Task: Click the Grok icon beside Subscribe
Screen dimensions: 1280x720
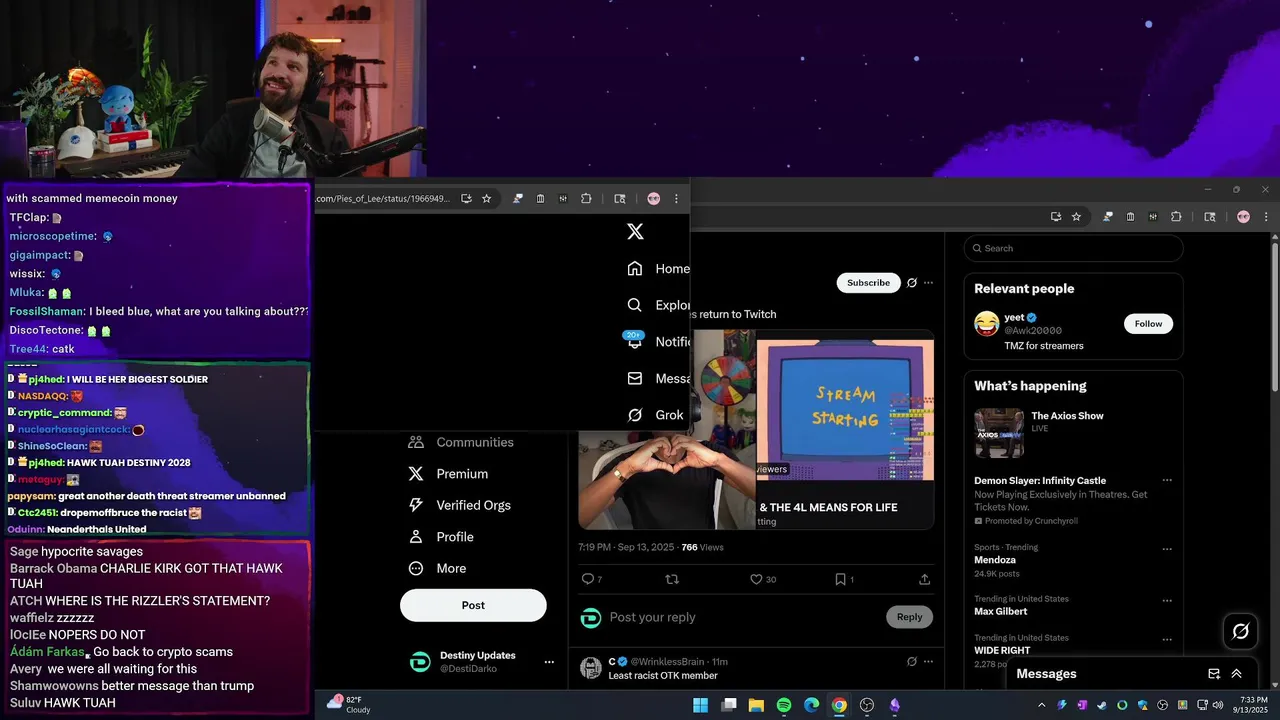Action: coord(912,283)
